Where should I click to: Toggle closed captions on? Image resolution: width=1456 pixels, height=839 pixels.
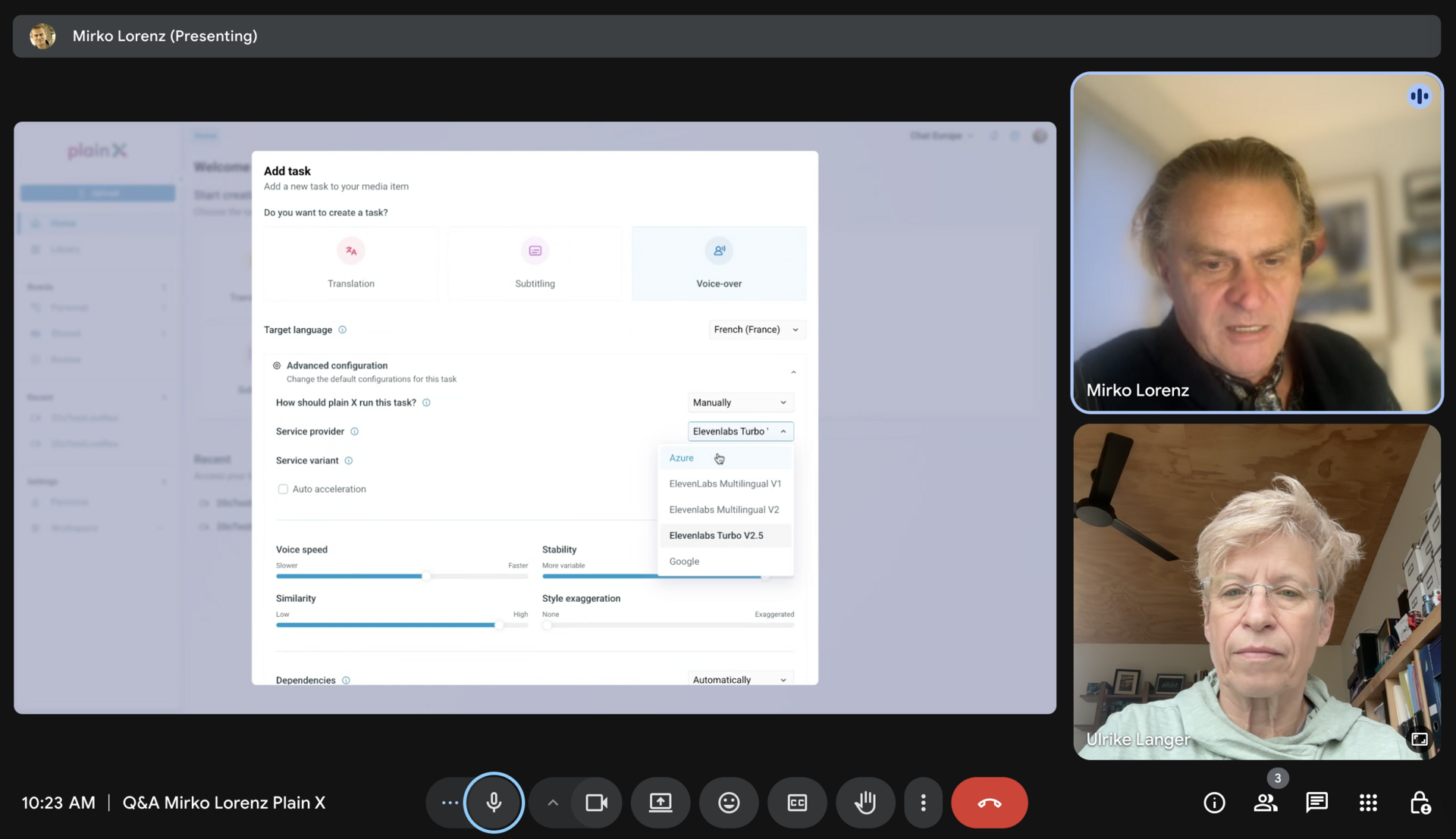pyautogui.click(x=797, y=803)
